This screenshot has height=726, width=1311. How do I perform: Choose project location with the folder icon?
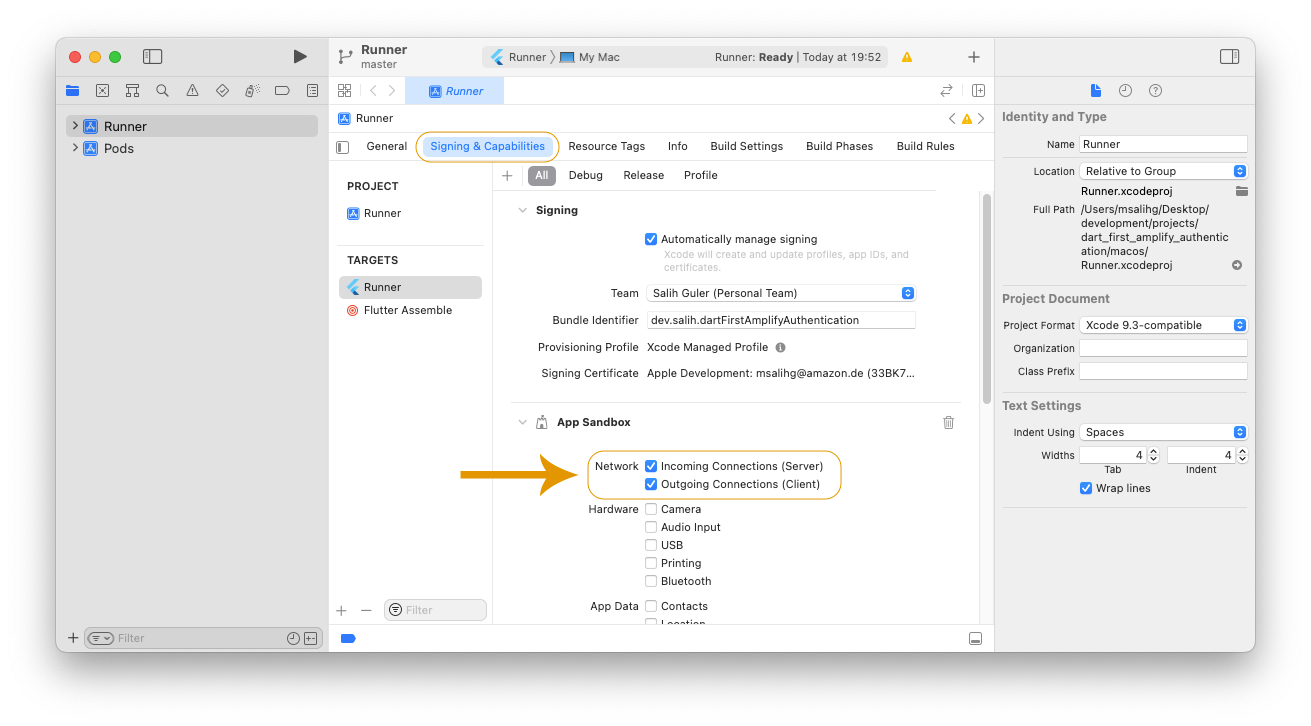click(x=1241, y=191)
